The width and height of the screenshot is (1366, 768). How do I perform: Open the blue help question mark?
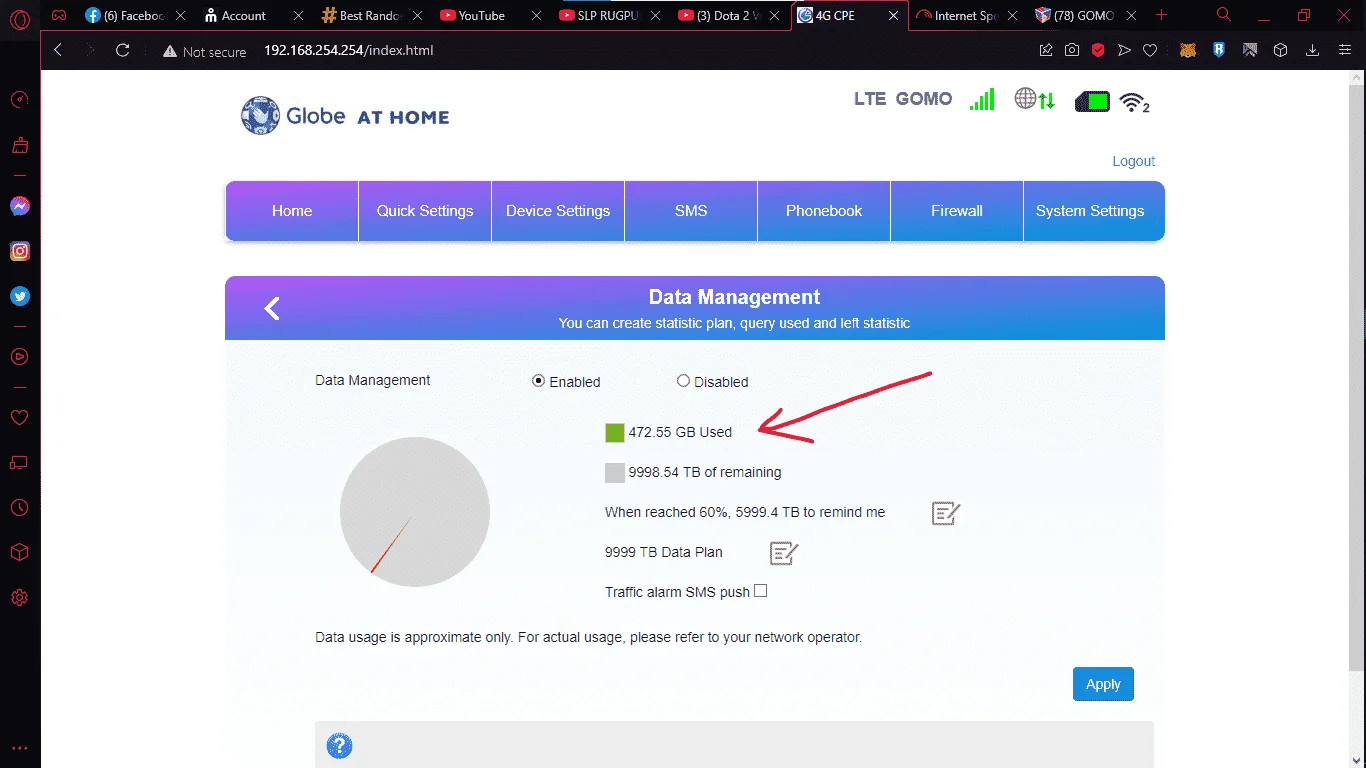pyautogui.click(x=340, y=746)
